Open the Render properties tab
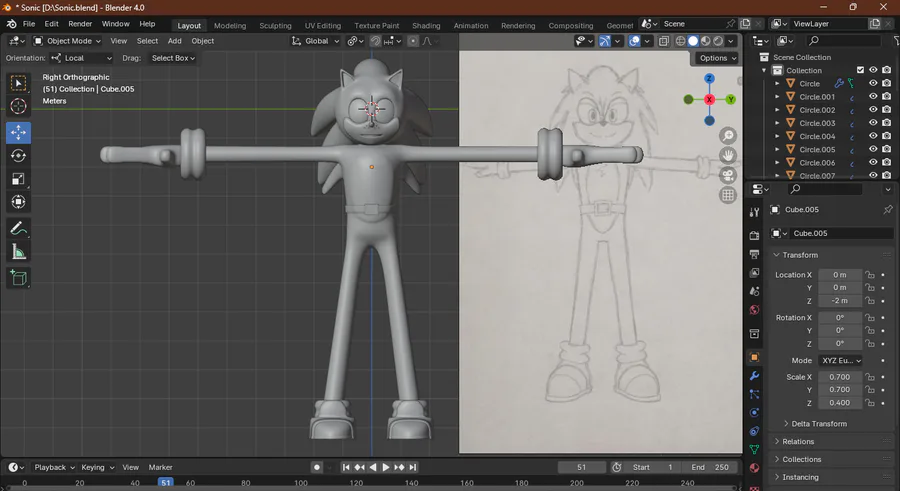The image size is (900, 491). point(754,235)
